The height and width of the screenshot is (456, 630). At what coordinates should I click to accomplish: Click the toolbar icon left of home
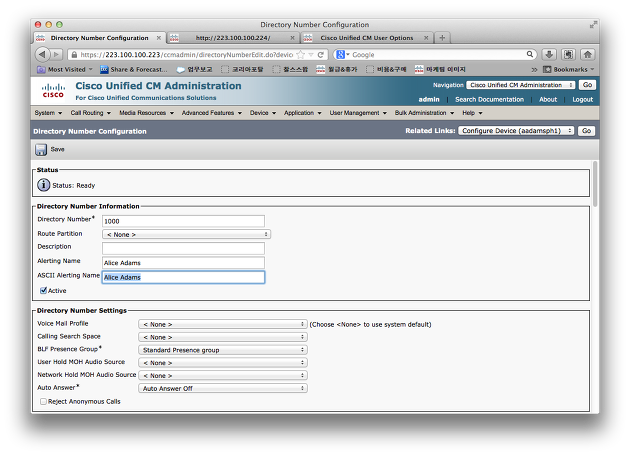[568, 54]
